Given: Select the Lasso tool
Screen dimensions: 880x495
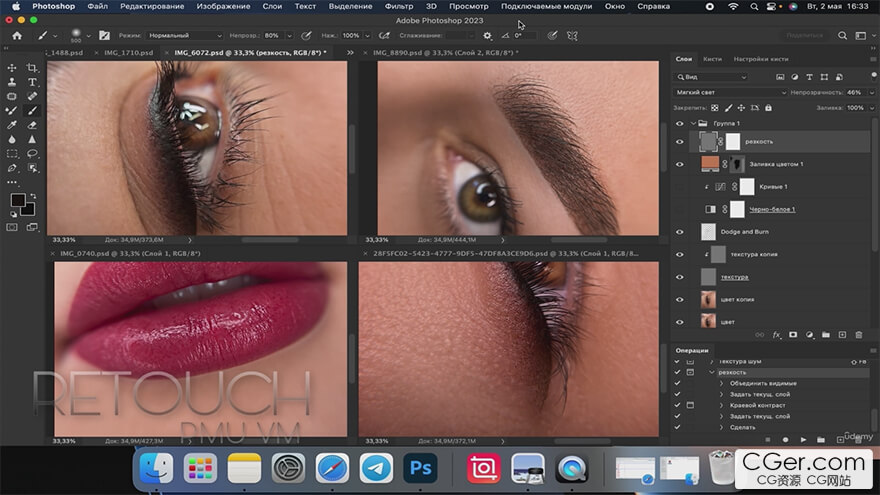Looking at the screenshot, I should [32, 153].
